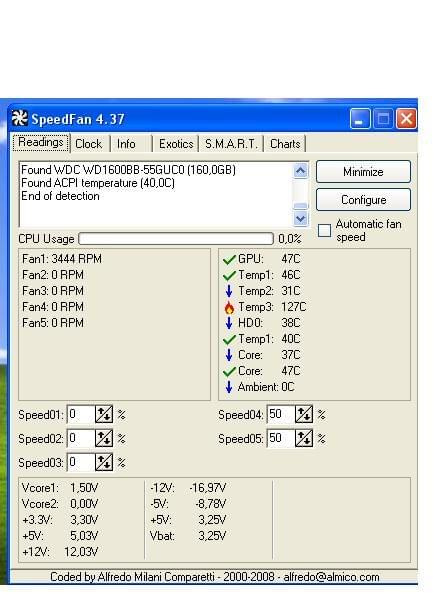Open the Exotics tab
This screenshot has width=435, height=597.
[x=176, y=144]
